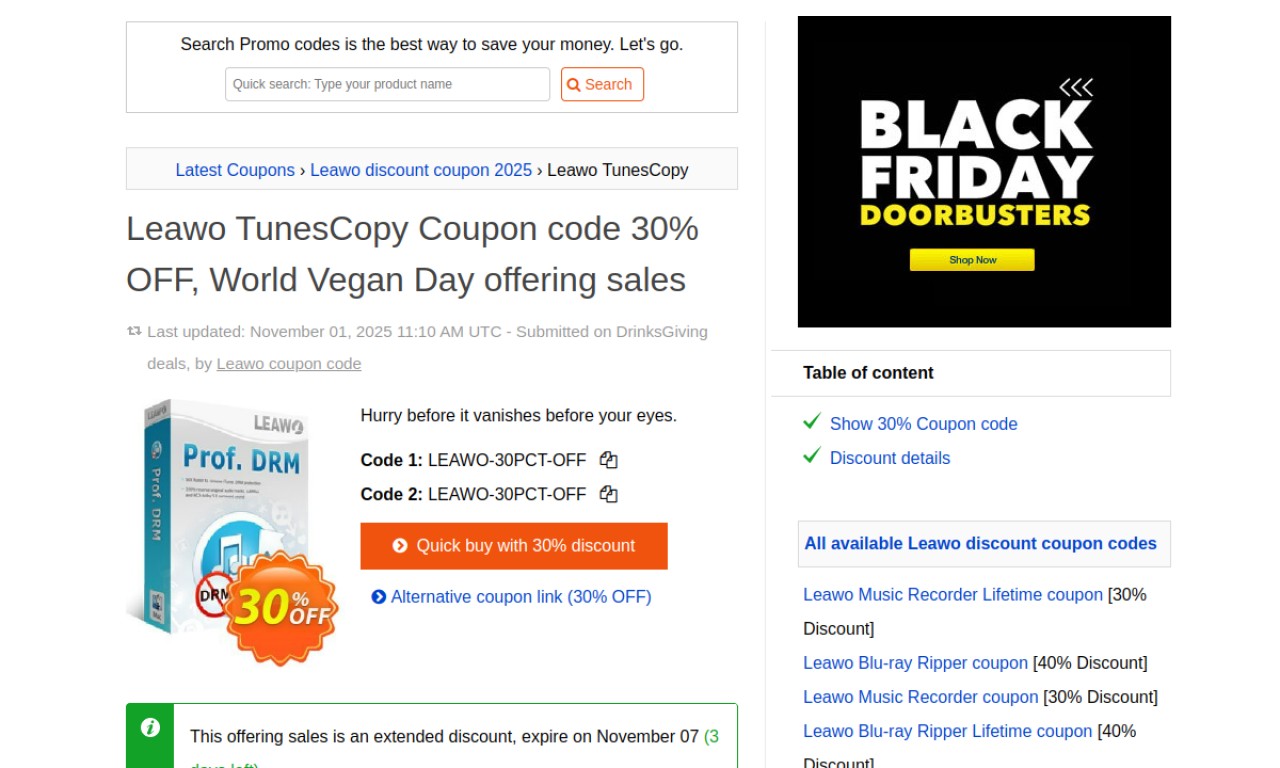Copy Code 2 using its copy icon
1280x768 pixels.
[608, 494]
